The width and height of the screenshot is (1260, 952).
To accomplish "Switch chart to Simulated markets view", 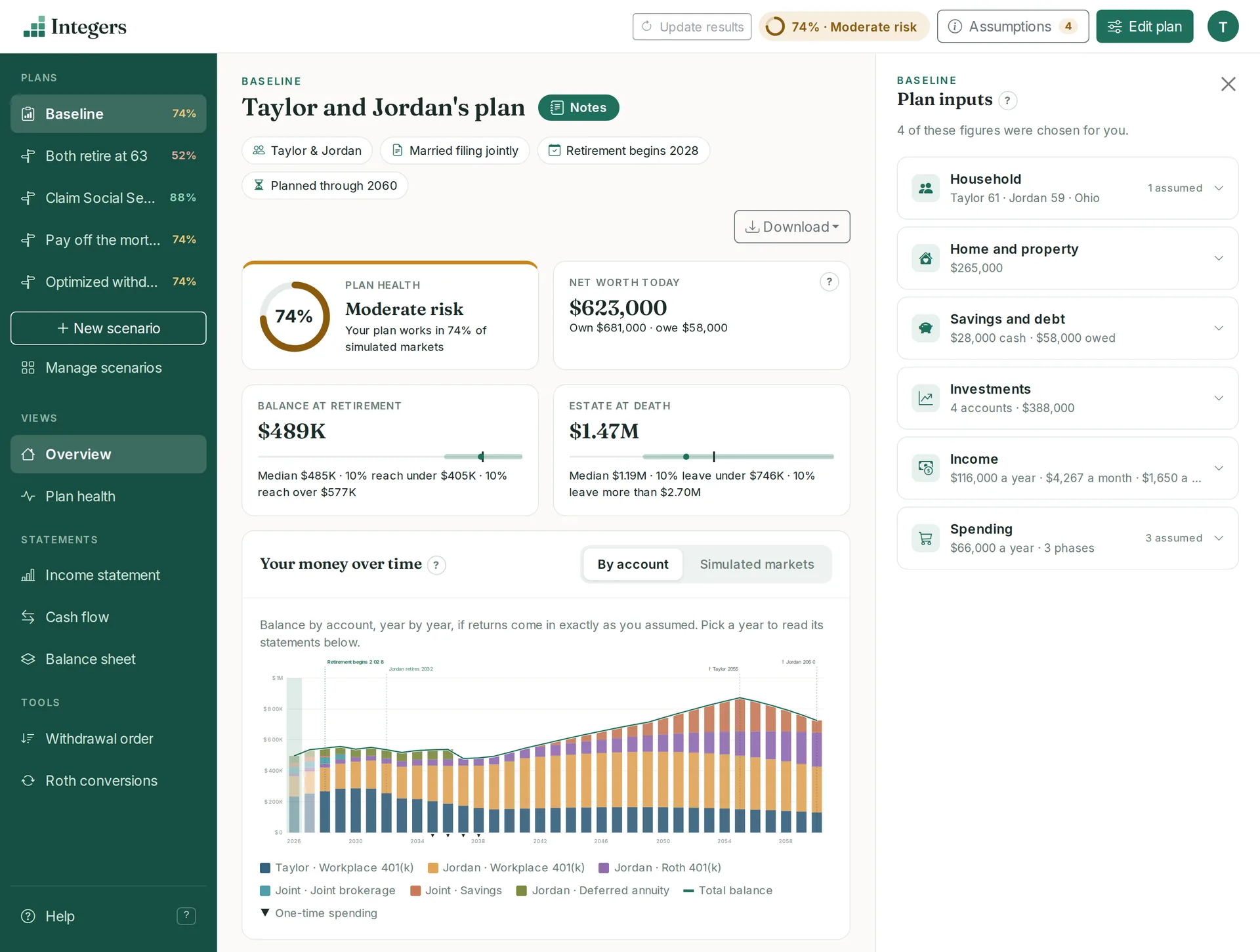I will (757, 564).
